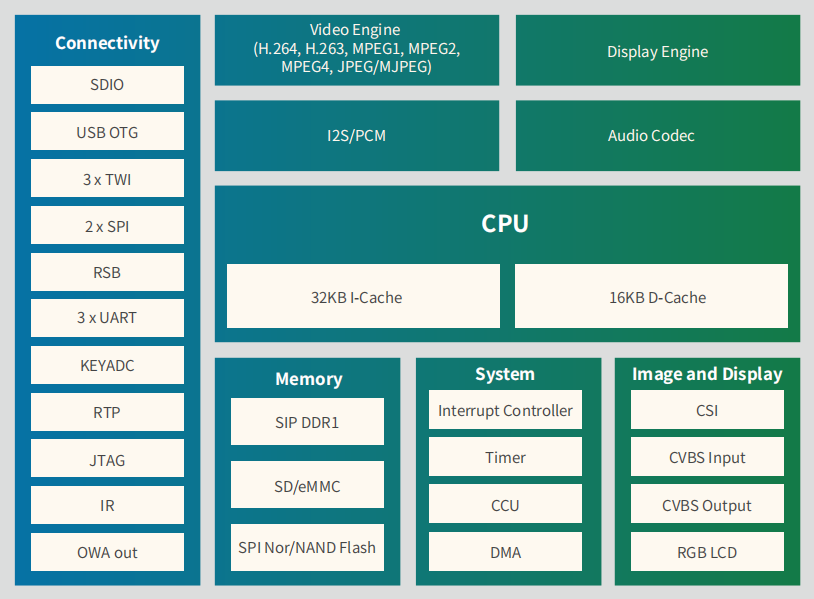Click the CPU heading
814x599 pixels.
click(505, 224)
